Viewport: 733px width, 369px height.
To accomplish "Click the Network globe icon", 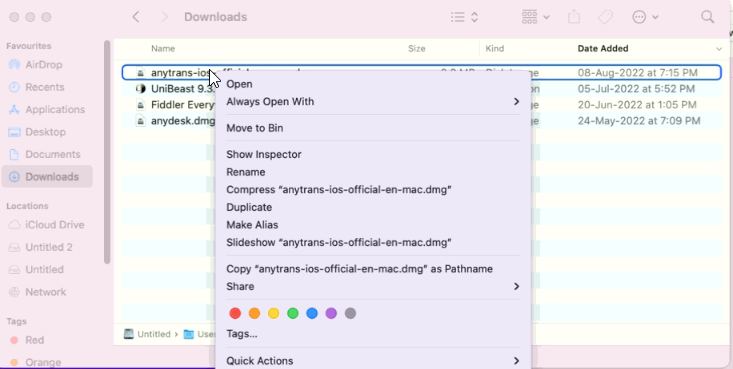I will point(14,292).
